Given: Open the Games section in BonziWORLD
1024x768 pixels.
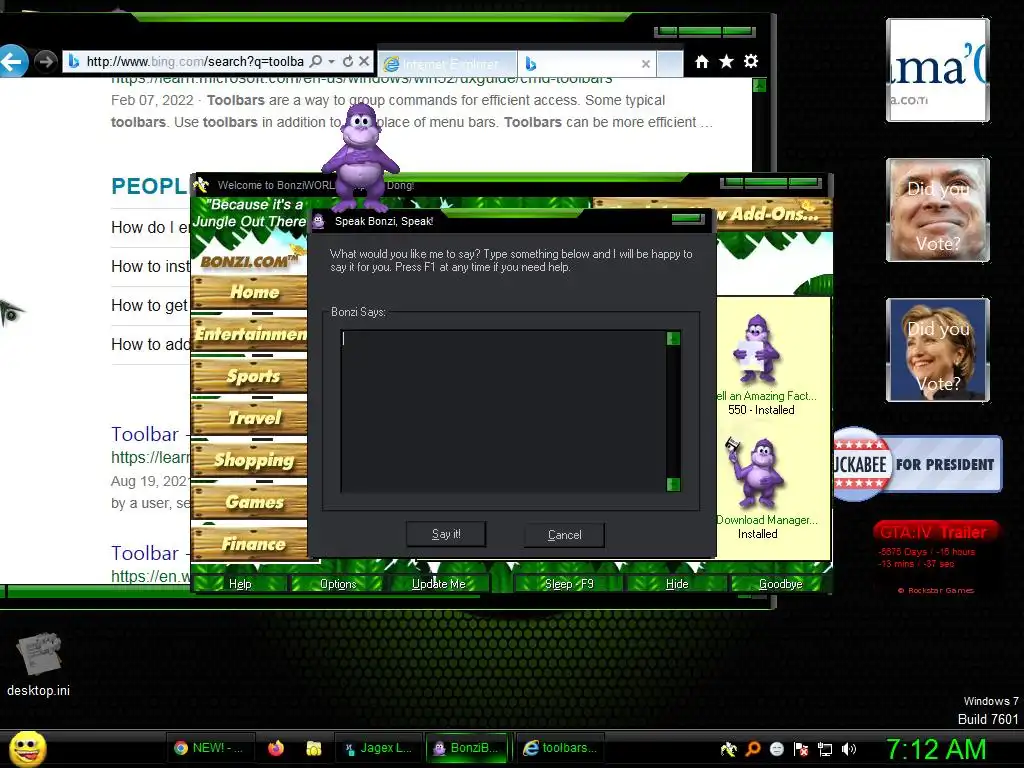Looking at the screenshot, I should pyautogui.click(x=250, y=502).
